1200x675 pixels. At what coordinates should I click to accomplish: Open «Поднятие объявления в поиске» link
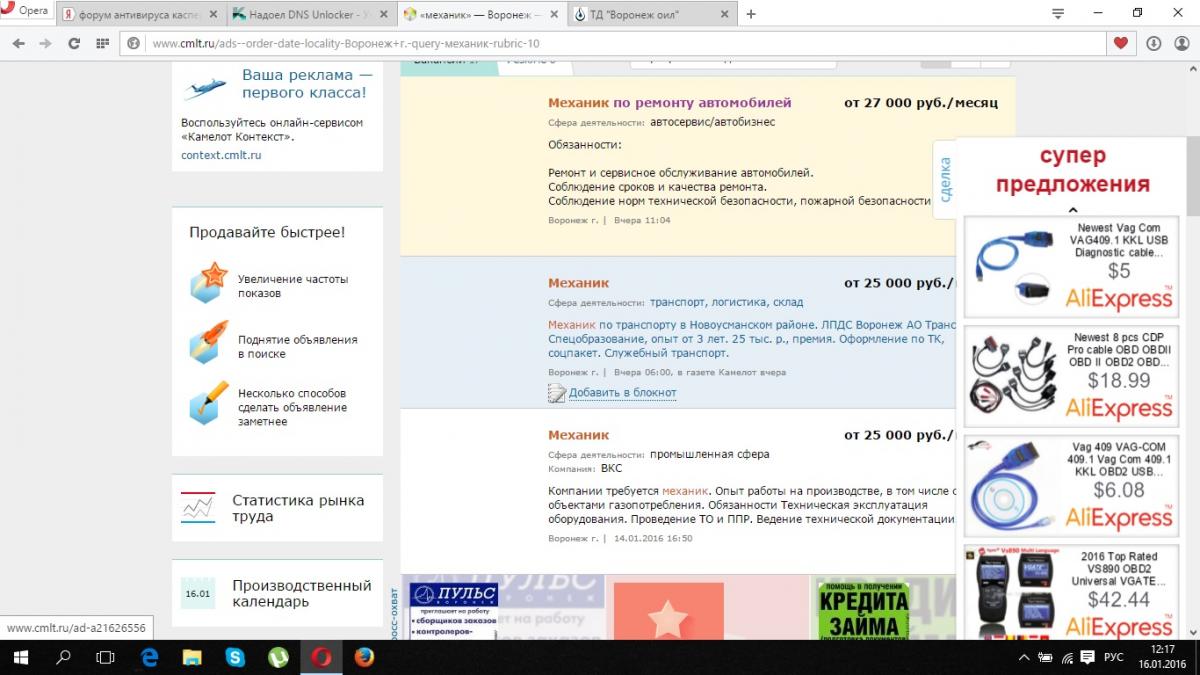[297, 346]
